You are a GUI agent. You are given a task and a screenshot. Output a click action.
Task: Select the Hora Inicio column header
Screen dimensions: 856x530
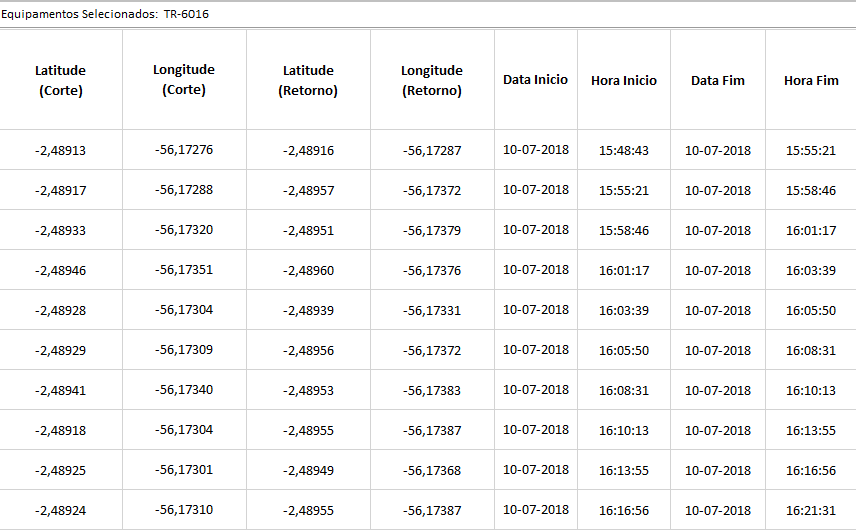click(624, 80)
